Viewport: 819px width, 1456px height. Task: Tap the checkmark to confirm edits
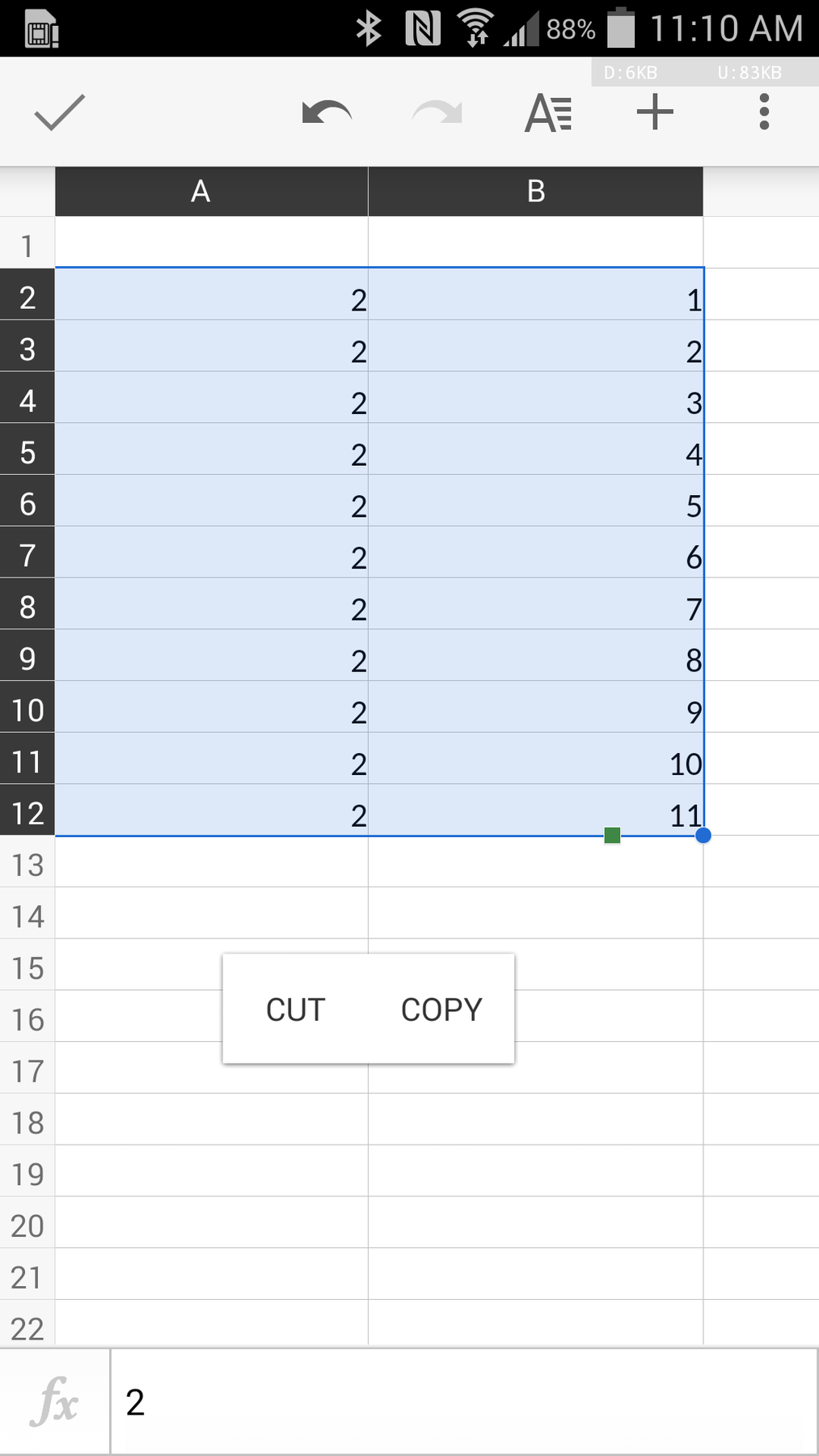pyautogui.click(x=59, y=113)
